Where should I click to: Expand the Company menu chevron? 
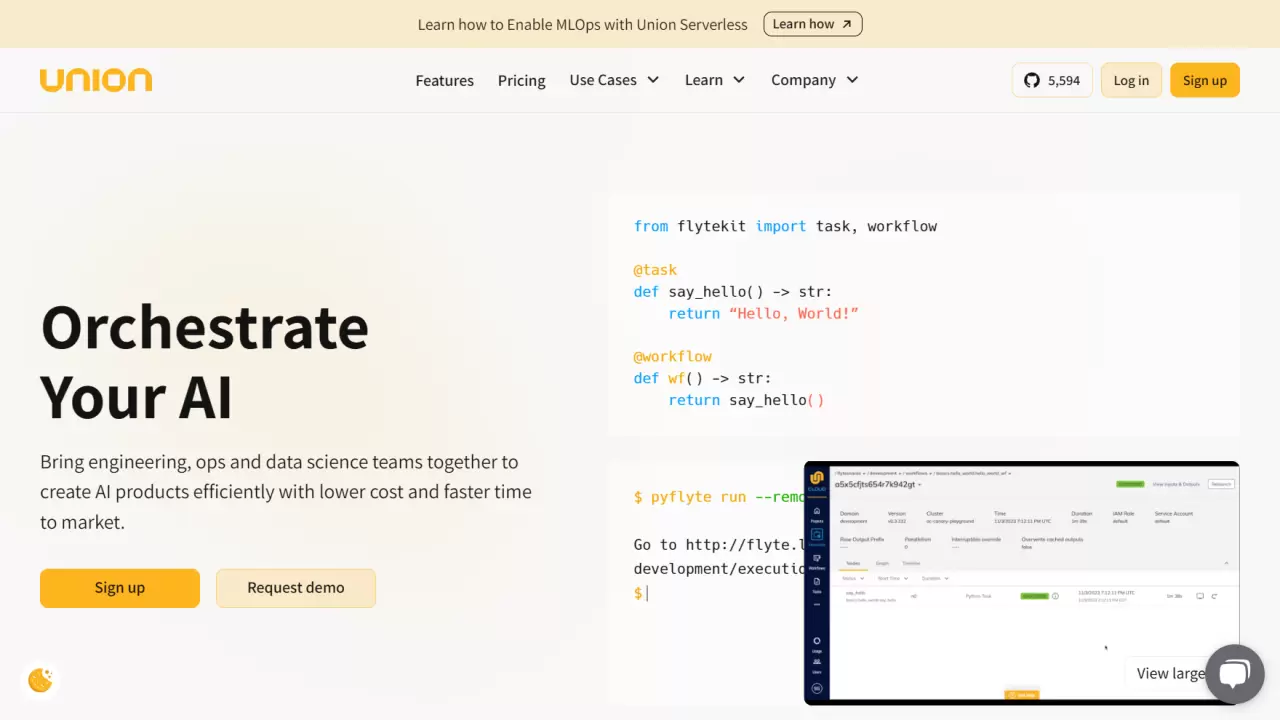coord(852,80)
